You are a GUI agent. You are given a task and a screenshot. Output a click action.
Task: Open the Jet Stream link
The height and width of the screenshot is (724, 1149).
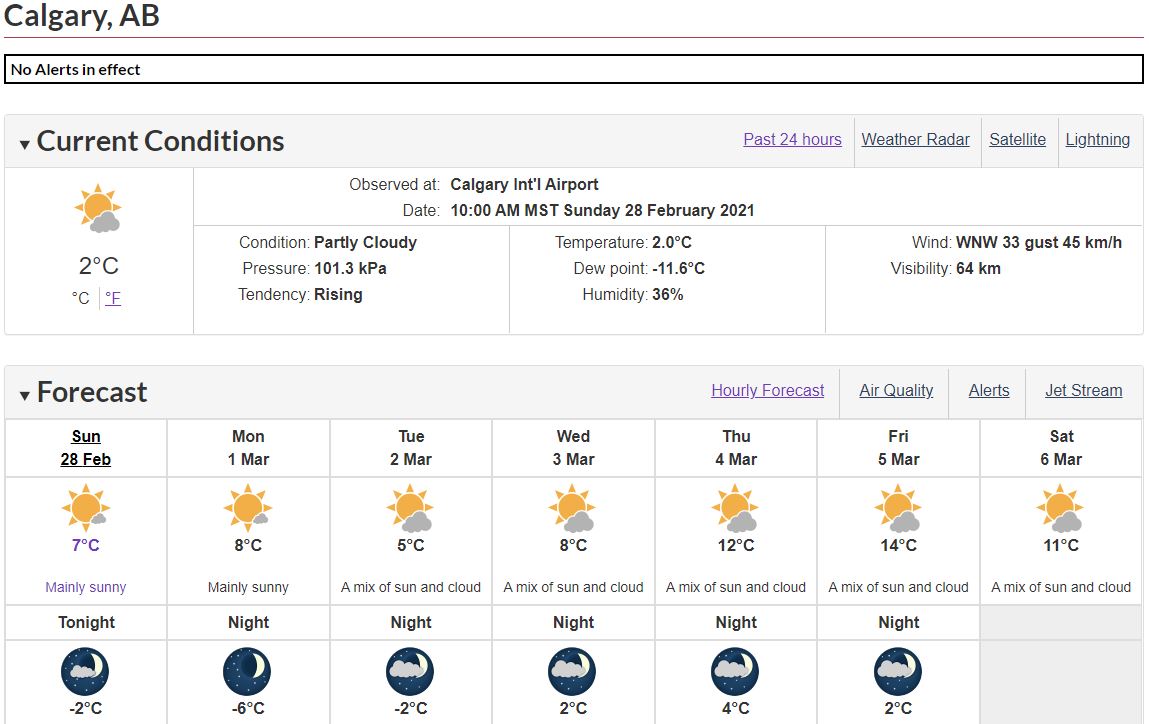coord(1083,391)
